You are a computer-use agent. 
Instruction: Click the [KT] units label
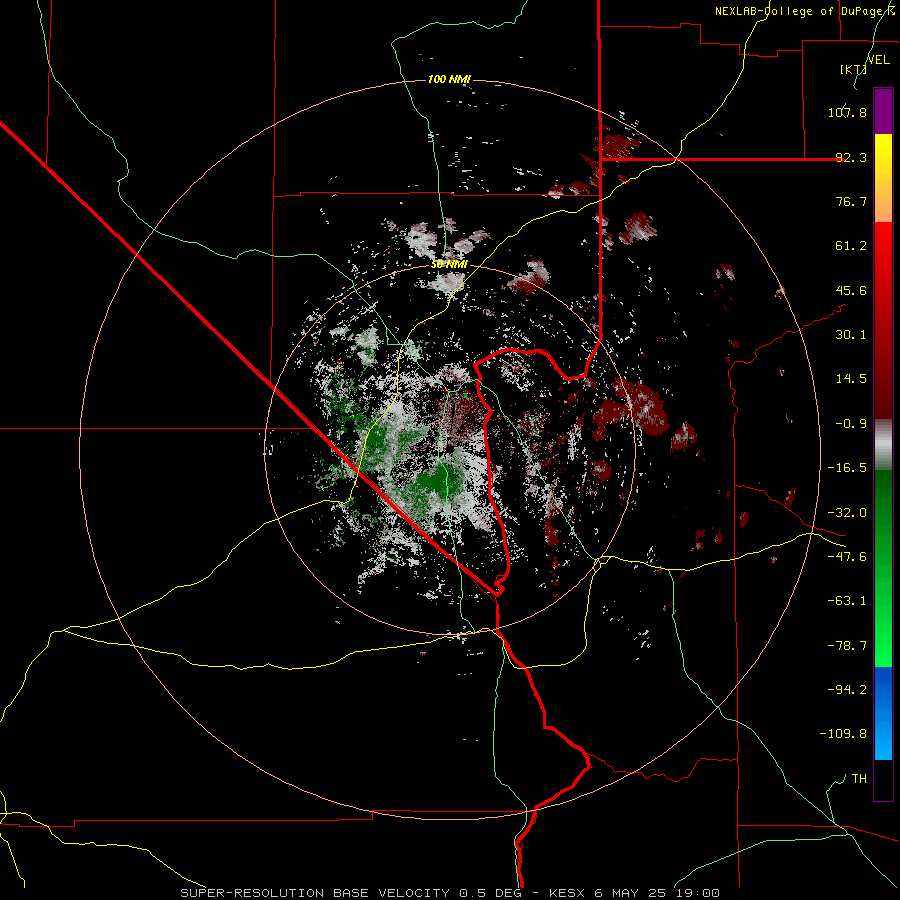click(x=853, y=69)
